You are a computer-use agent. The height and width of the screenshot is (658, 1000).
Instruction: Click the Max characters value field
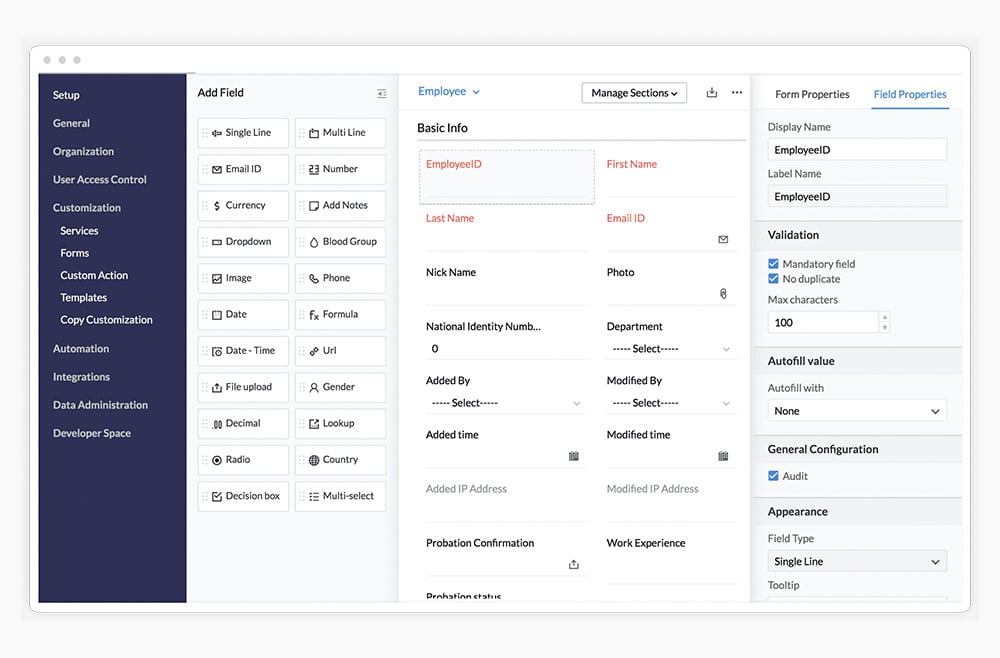tap(823, 323)
